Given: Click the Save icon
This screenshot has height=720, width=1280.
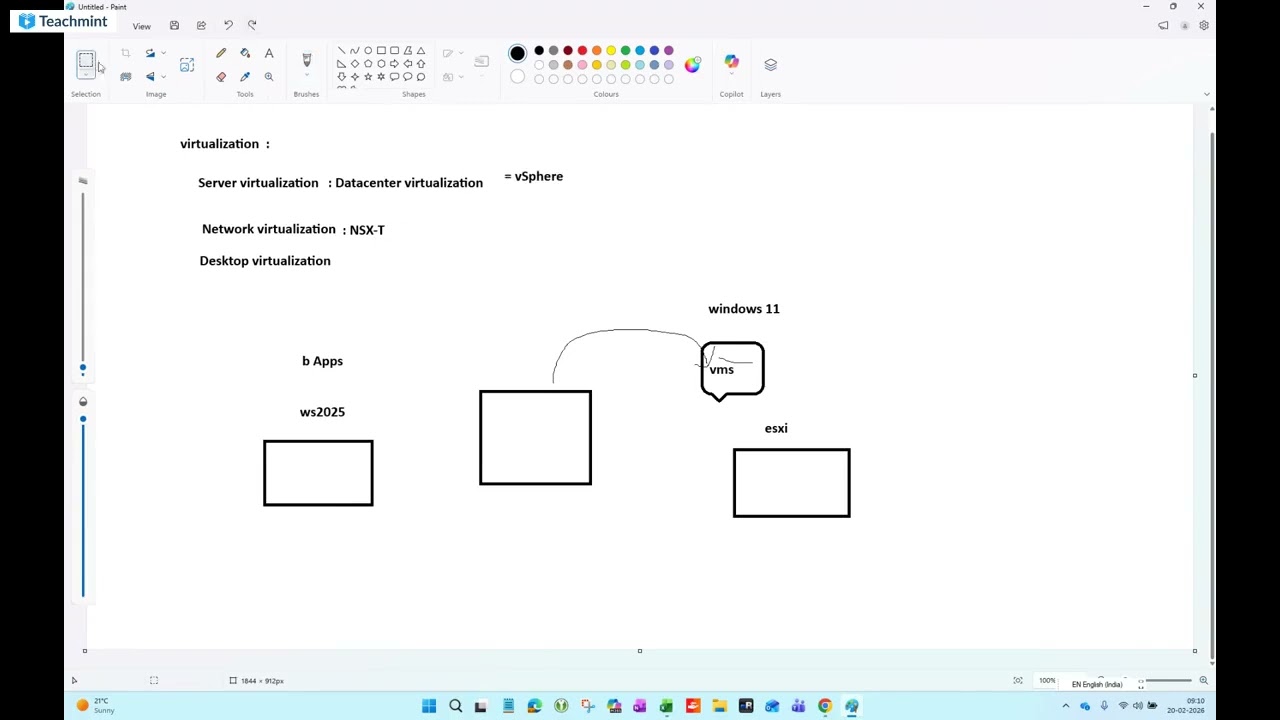Looking at the screenshot, I should click(174, 25).
